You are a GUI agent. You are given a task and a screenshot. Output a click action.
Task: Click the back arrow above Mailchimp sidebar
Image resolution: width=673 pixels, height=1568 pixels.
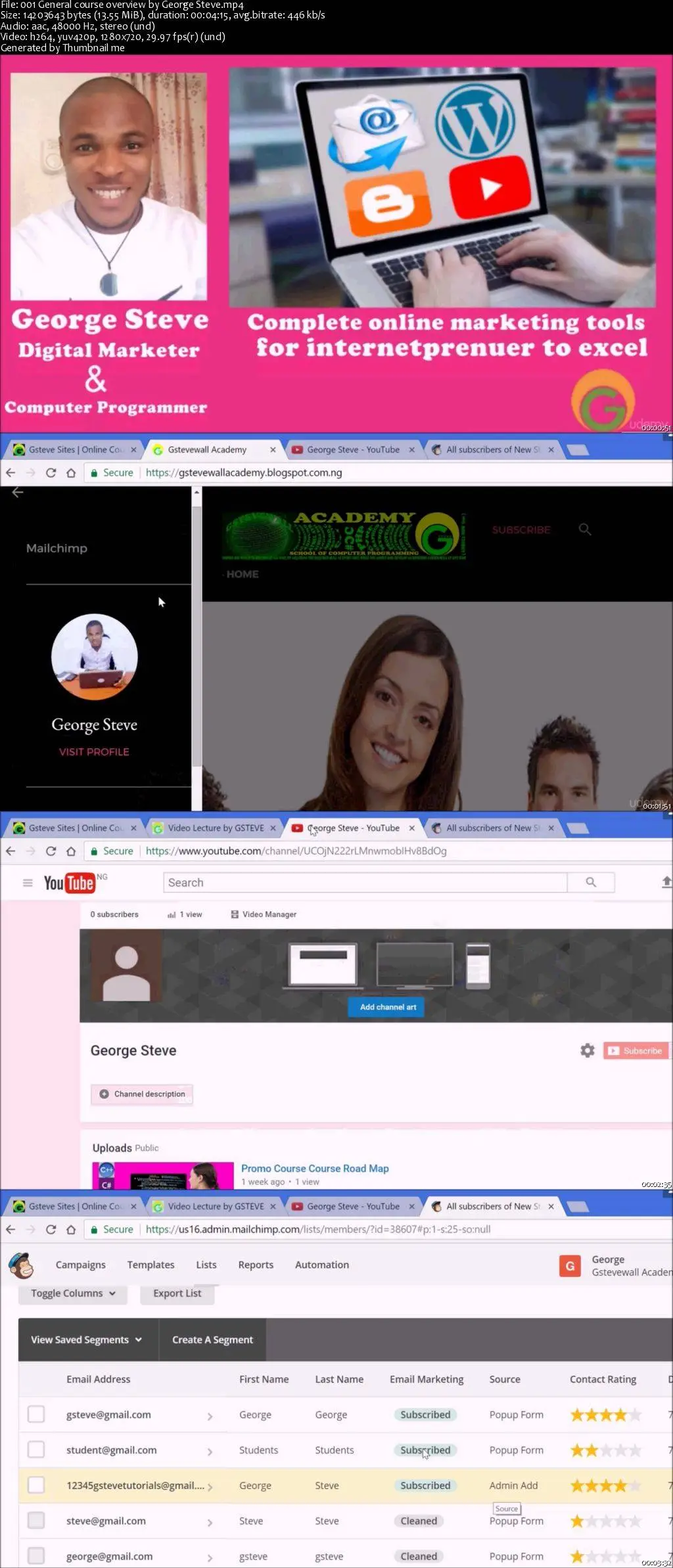(x=18, y=492)
